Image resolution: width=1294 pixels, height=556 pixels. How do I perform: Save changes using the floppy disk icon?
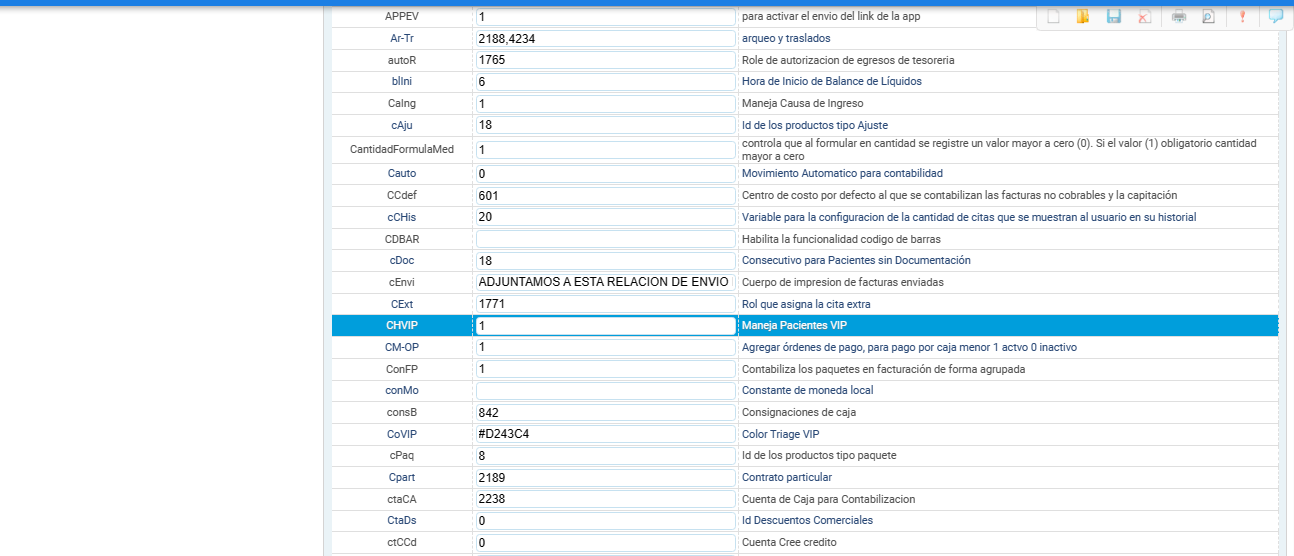pyautogui.click(x=1113, y=16)
